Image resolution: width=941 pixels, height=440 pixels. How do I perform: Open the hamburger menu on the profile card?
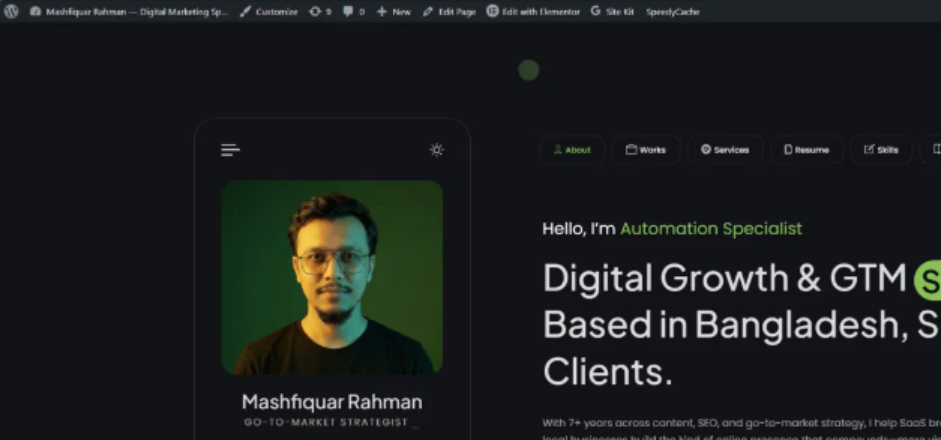pyautogui.click(x=230, y=150)
